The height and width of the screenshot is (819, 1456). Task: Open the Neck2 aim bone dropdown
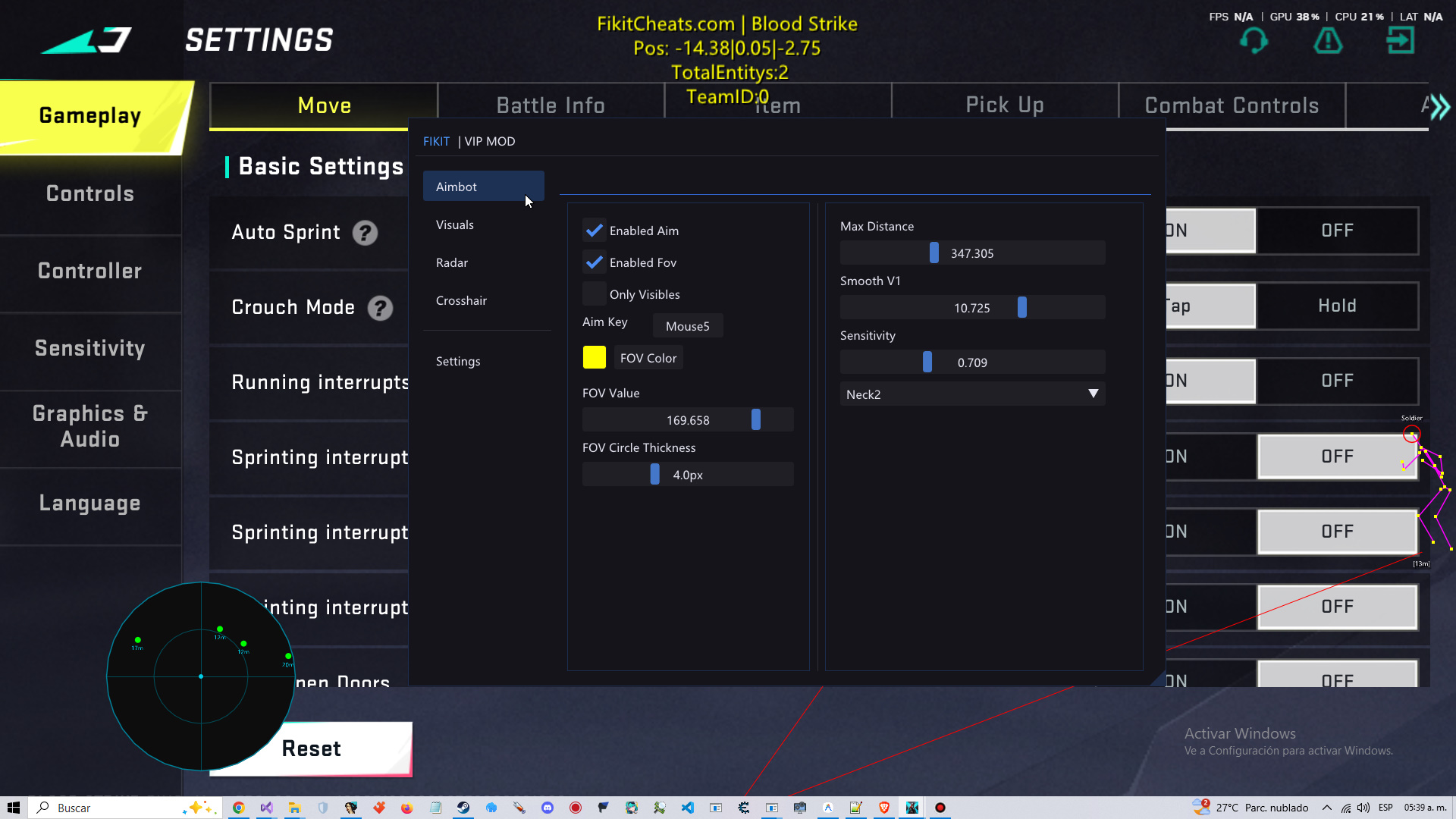pyautogui.click(x=972, y=394)
